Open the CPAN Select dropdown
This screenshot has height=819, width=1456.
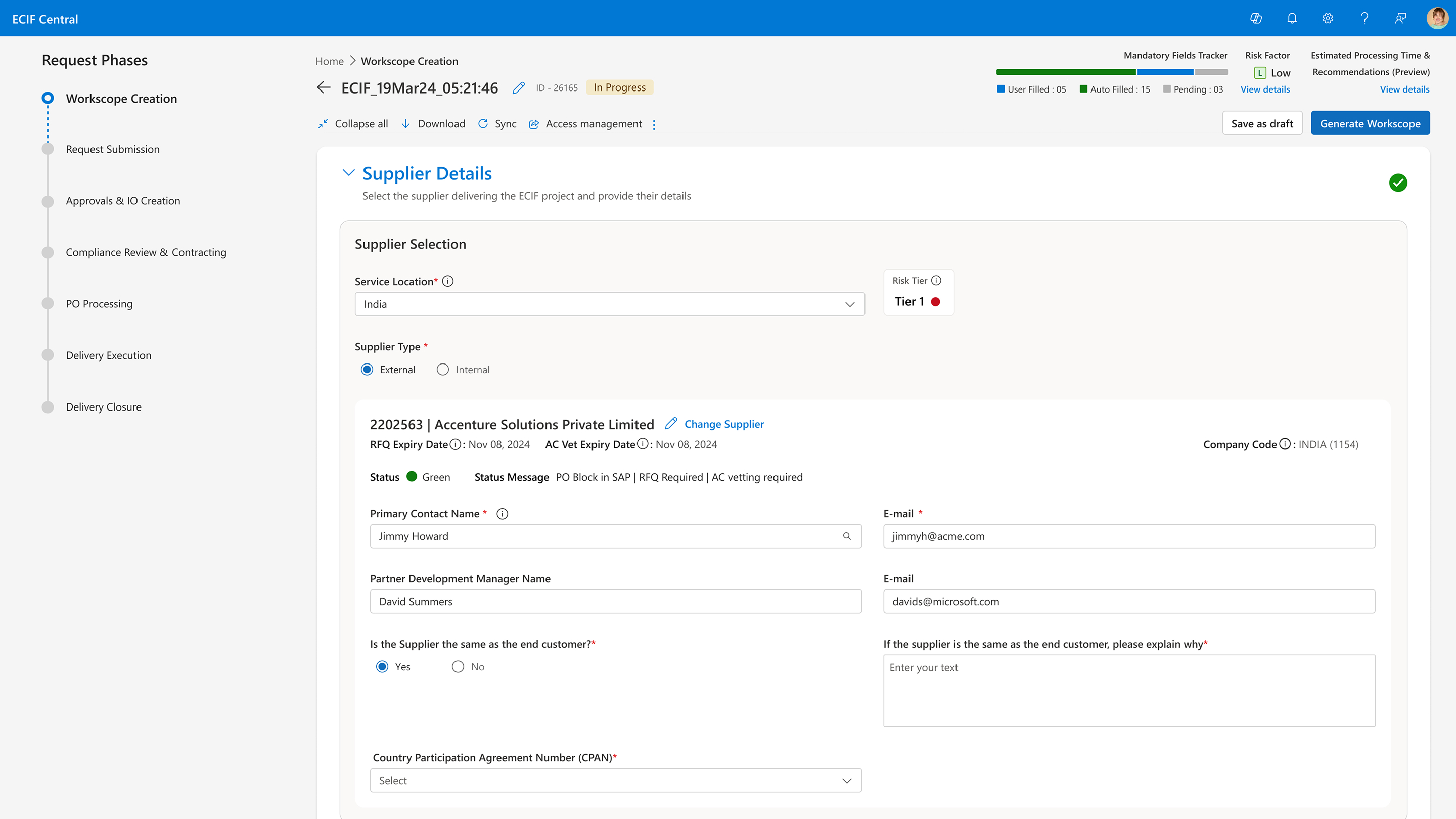[616, 780]
